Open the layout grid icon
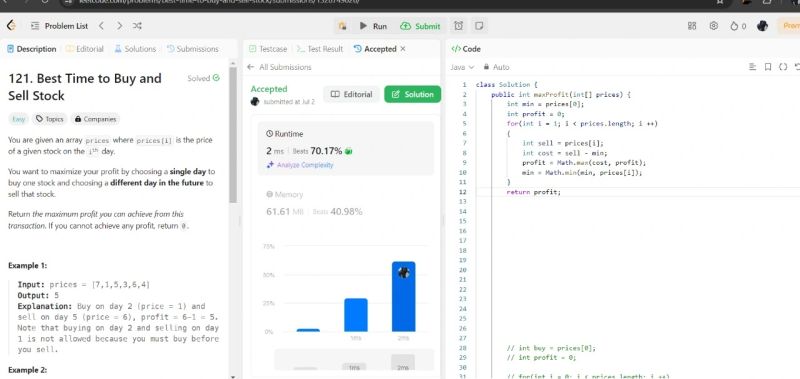The image size is (800, 379). (692, 26)
